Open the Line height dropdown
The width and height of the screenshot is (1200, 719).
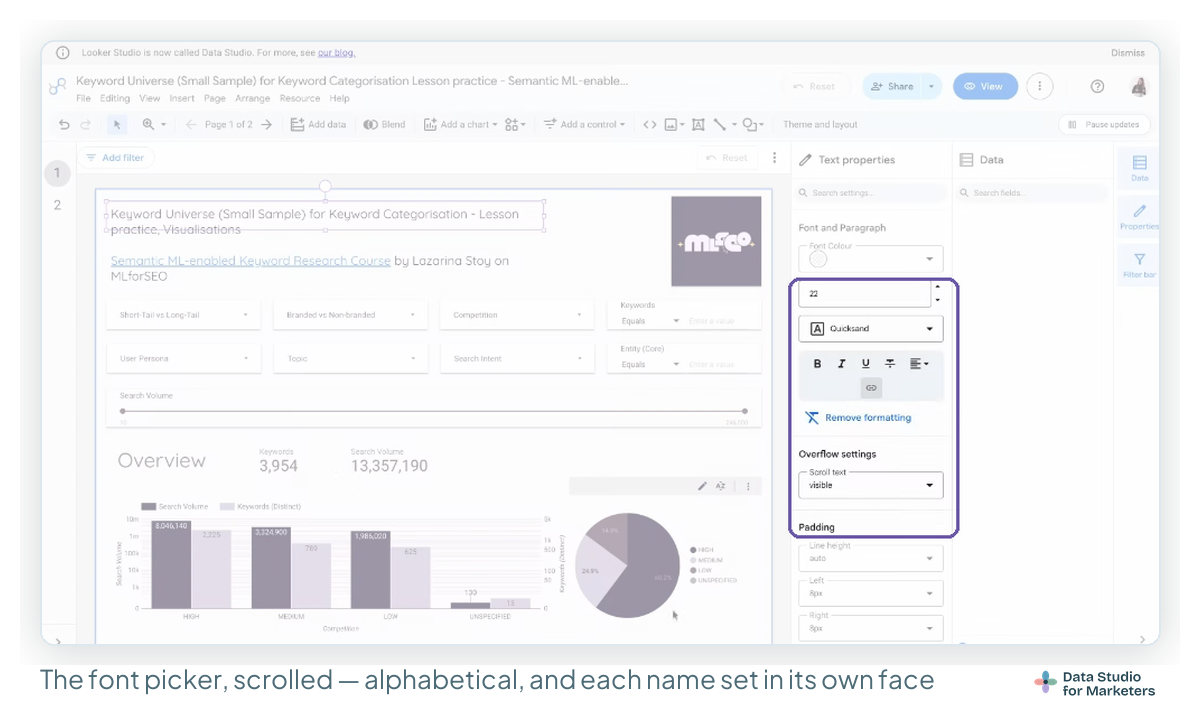870,558
